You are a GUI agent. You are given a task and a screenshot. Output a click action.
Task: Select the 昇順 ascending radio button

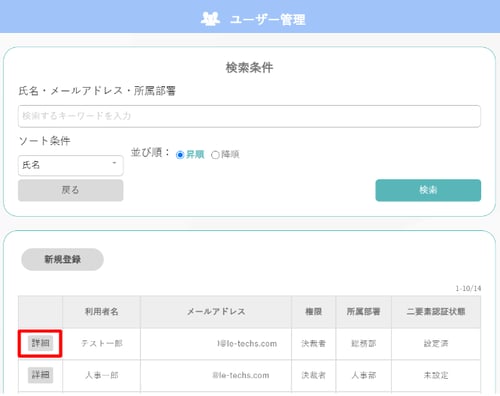180,155
